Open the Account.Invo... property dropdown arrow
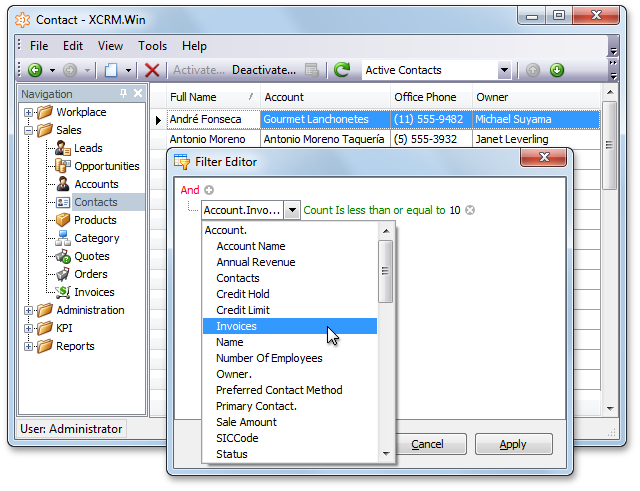This screenshot has width=640, height=491. pos(292,210)
